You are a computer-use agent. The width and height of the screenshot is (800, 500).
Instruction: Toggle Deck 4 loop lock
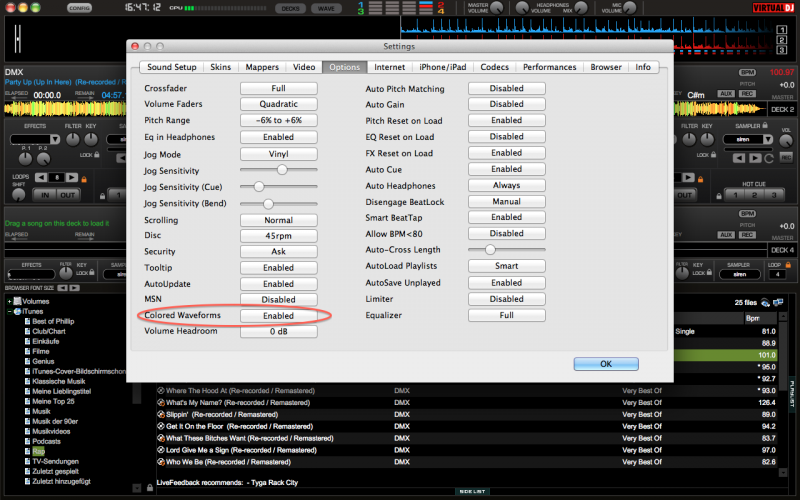point(788,265)
